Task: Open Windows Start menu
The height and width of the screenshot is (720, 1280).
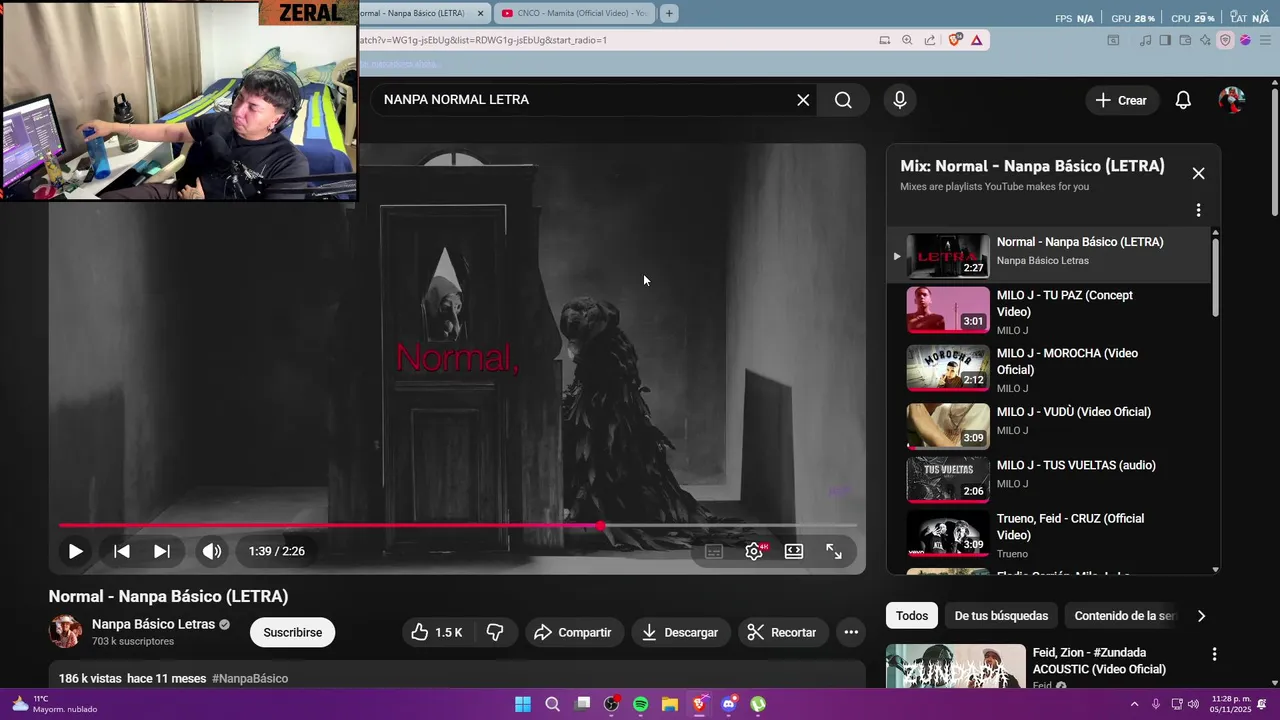Action: pos(523,704)
